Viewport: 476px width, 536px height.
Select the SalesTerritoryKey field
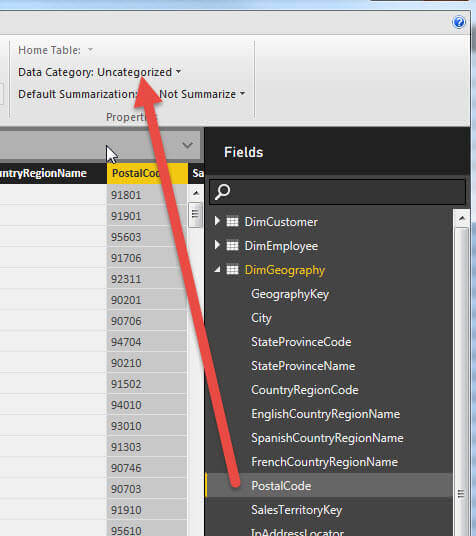point(296,510)
